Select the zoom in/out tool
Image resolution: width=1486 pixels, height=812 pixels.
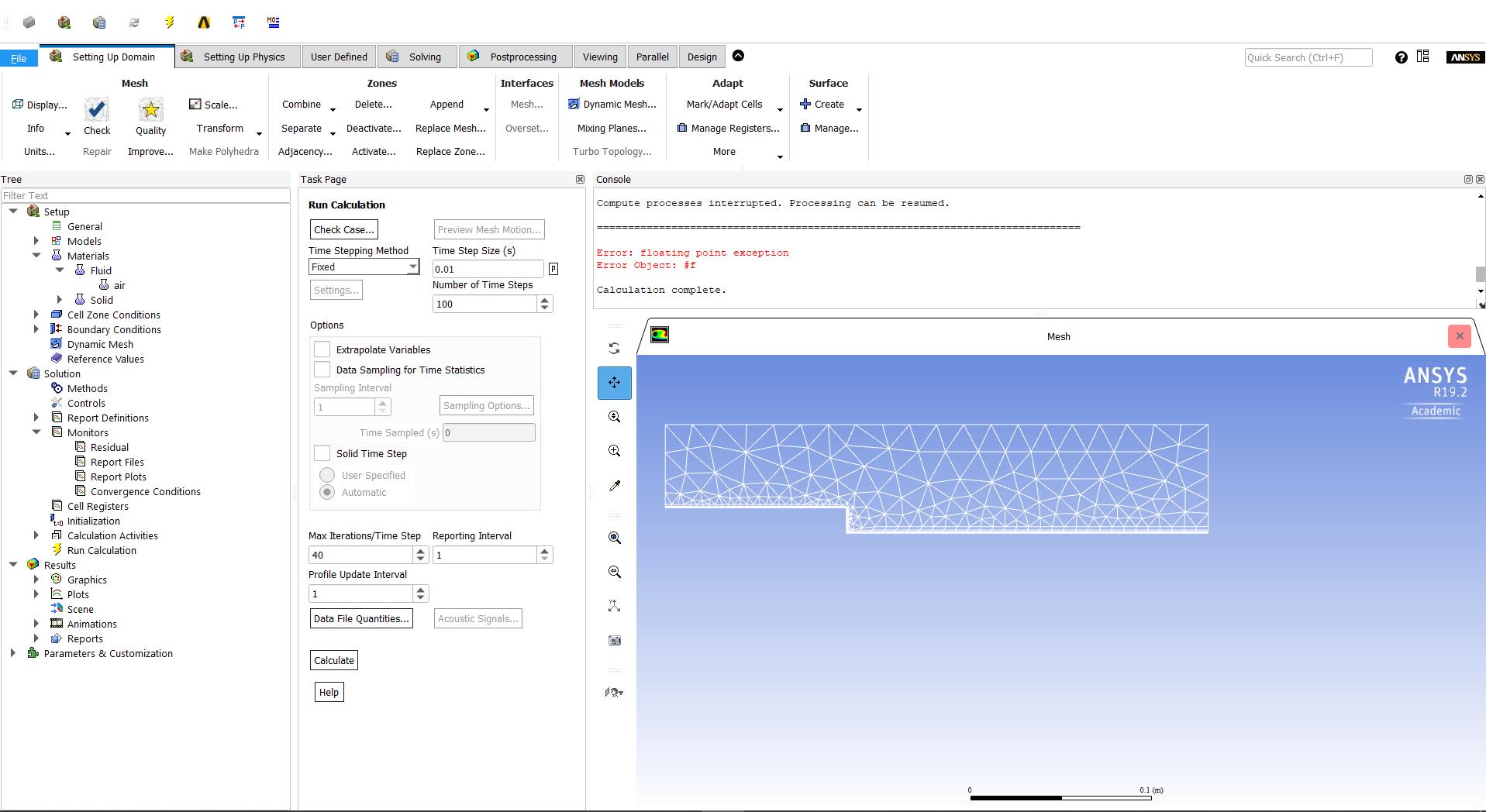click(614, 417)
